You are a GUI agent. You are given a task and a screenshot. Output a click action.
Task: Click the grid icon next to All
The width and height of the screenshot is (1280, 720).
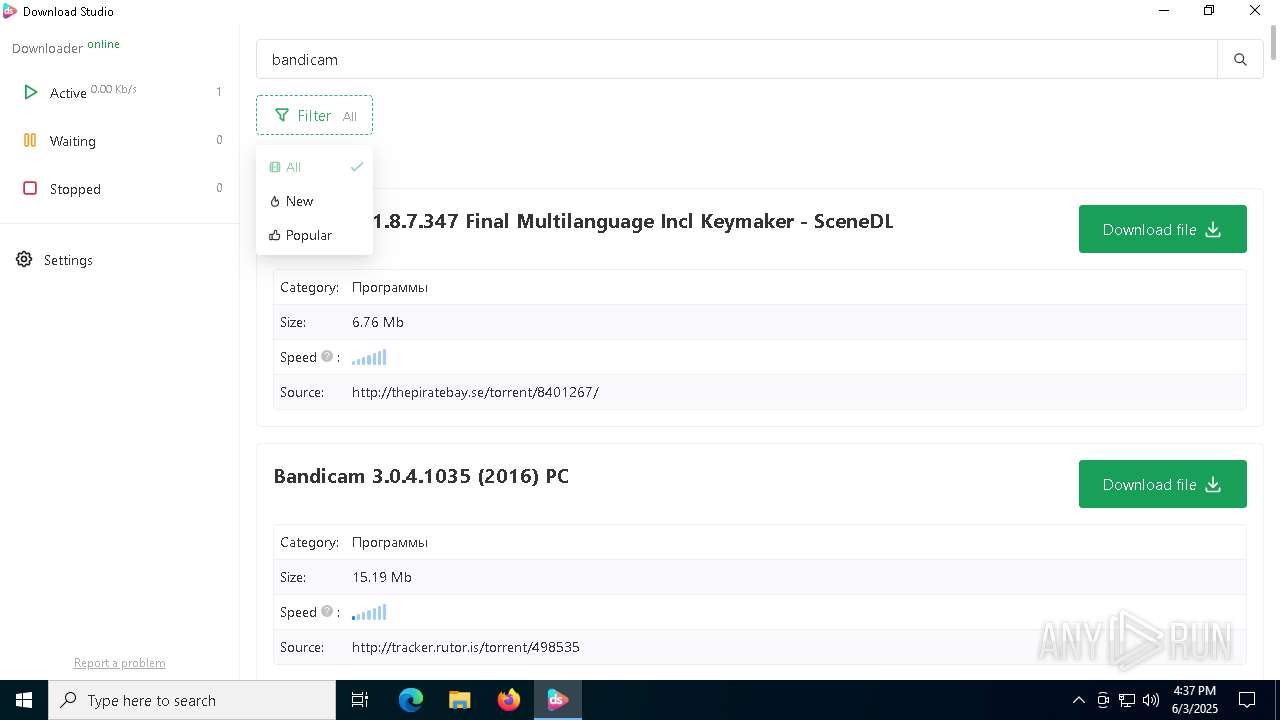275,167
